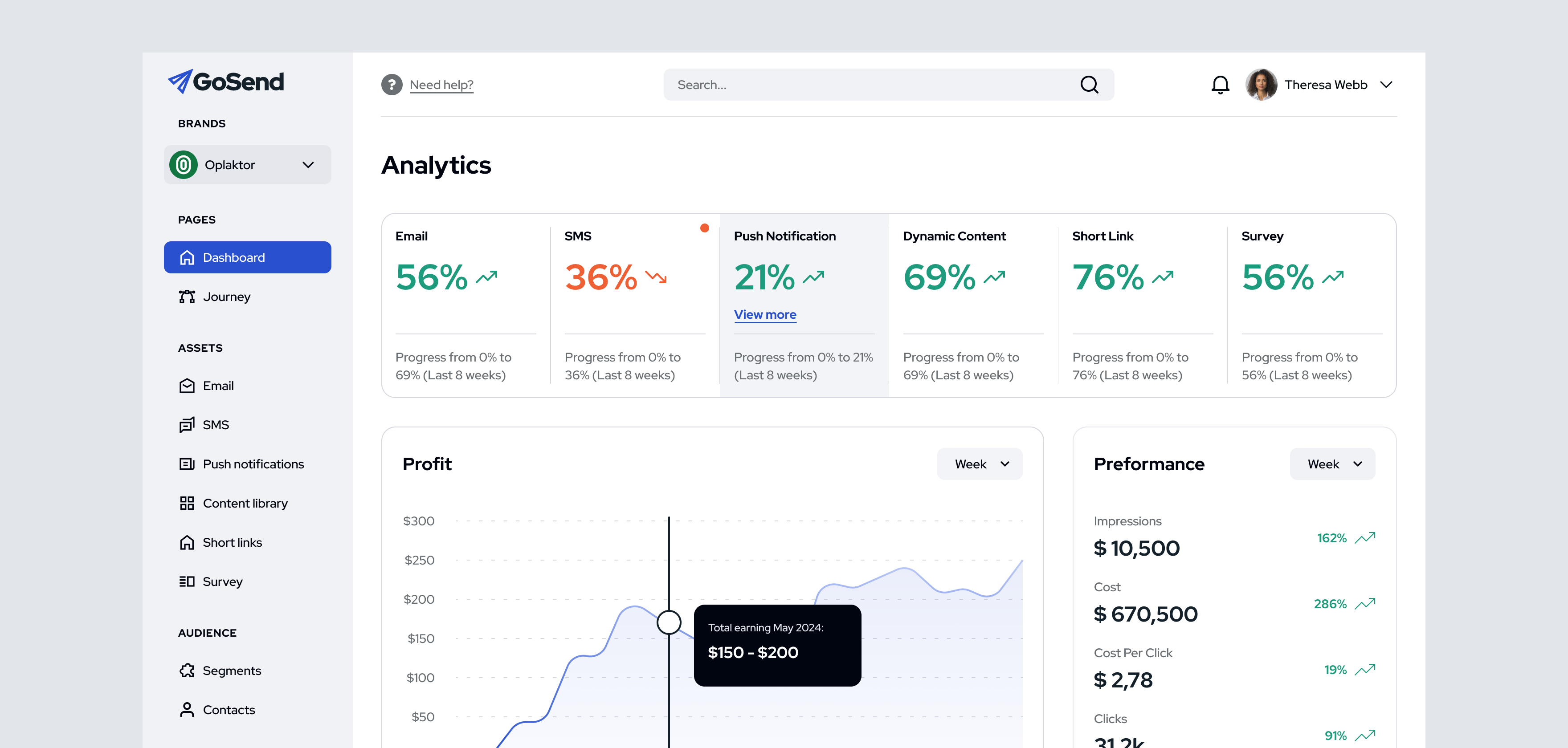Screen dimensions: 1568x748
Task: Click View more in Push Notification card
Action: (764, 315)
